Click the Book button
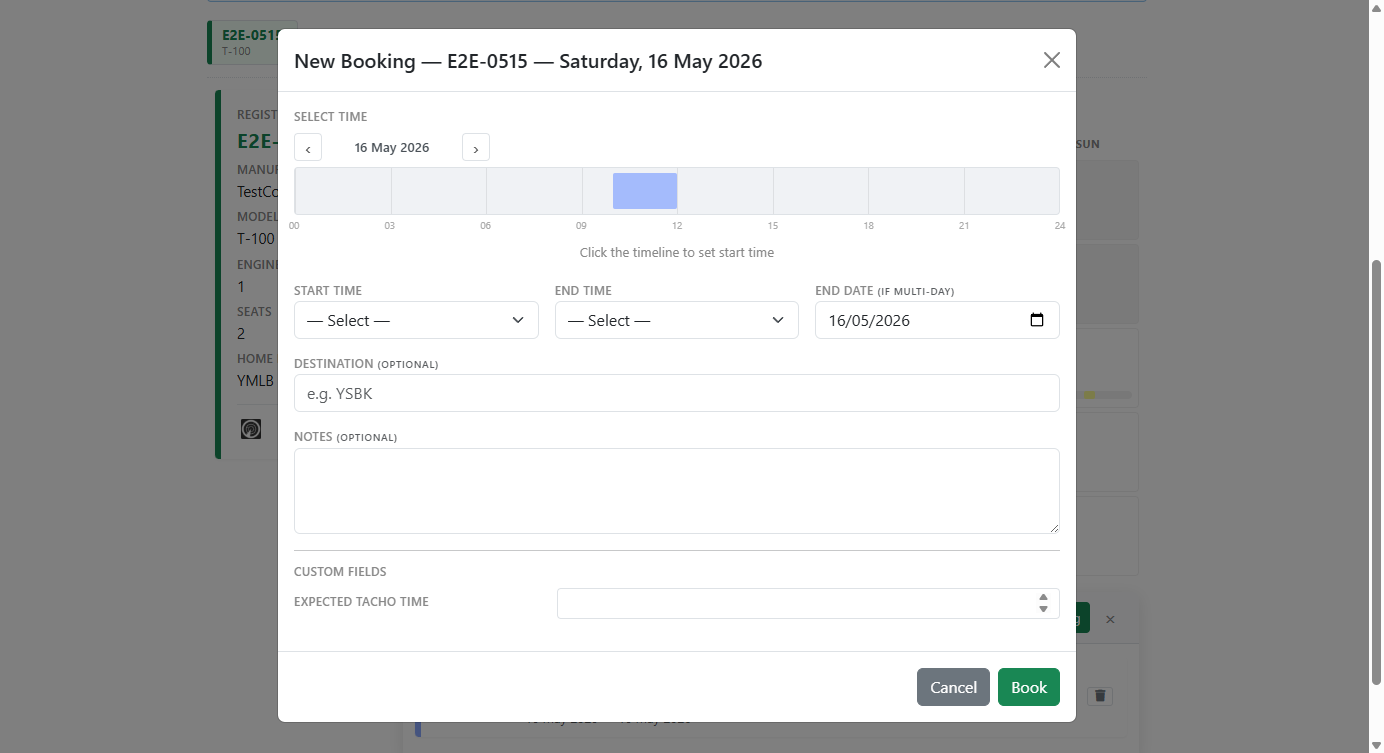The height and width of the screenshot is (753, 1384). [x=1029, y=687]
